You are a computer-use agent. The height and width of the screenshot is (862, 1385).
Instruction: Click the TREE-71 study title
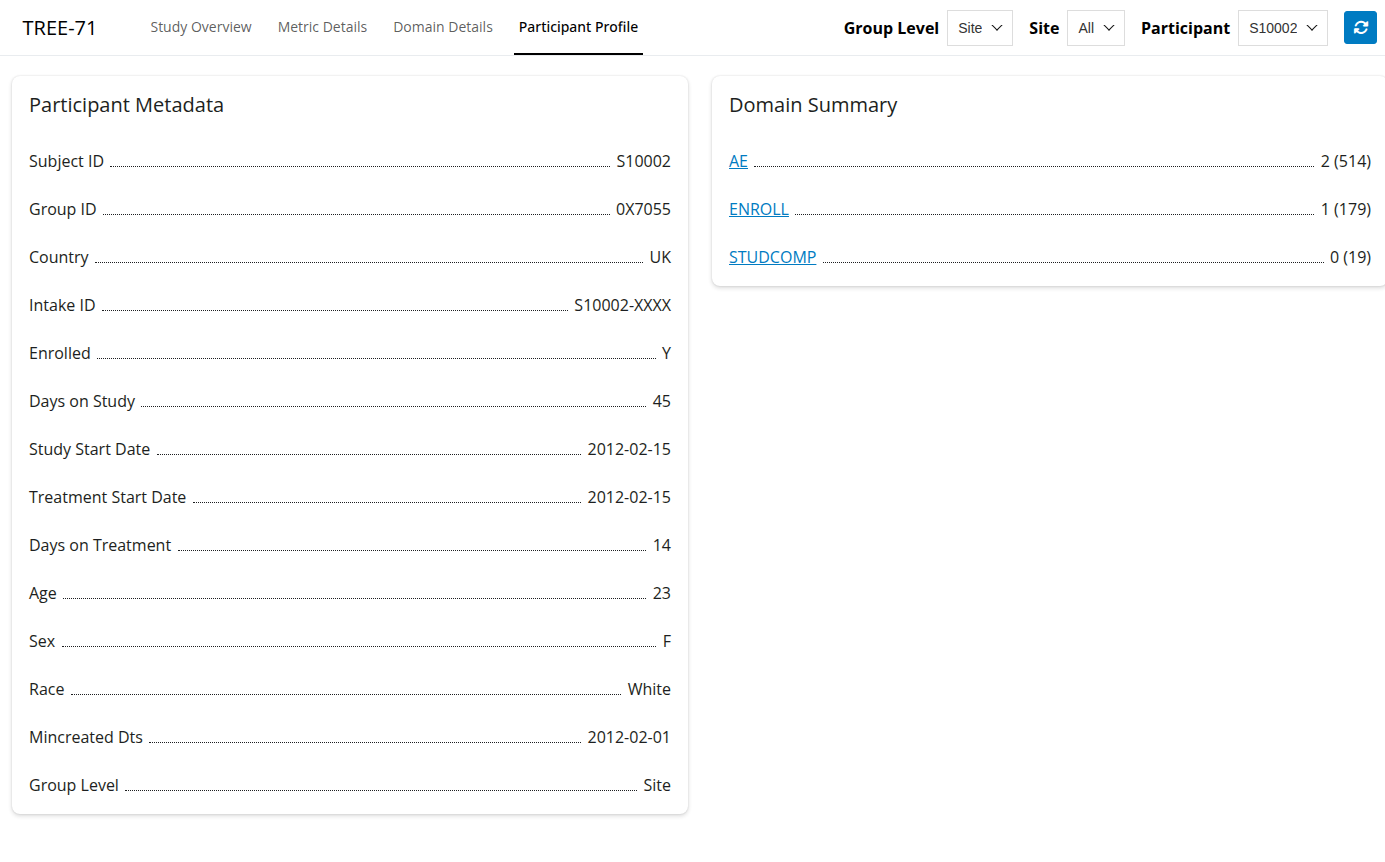pos(60,28)
